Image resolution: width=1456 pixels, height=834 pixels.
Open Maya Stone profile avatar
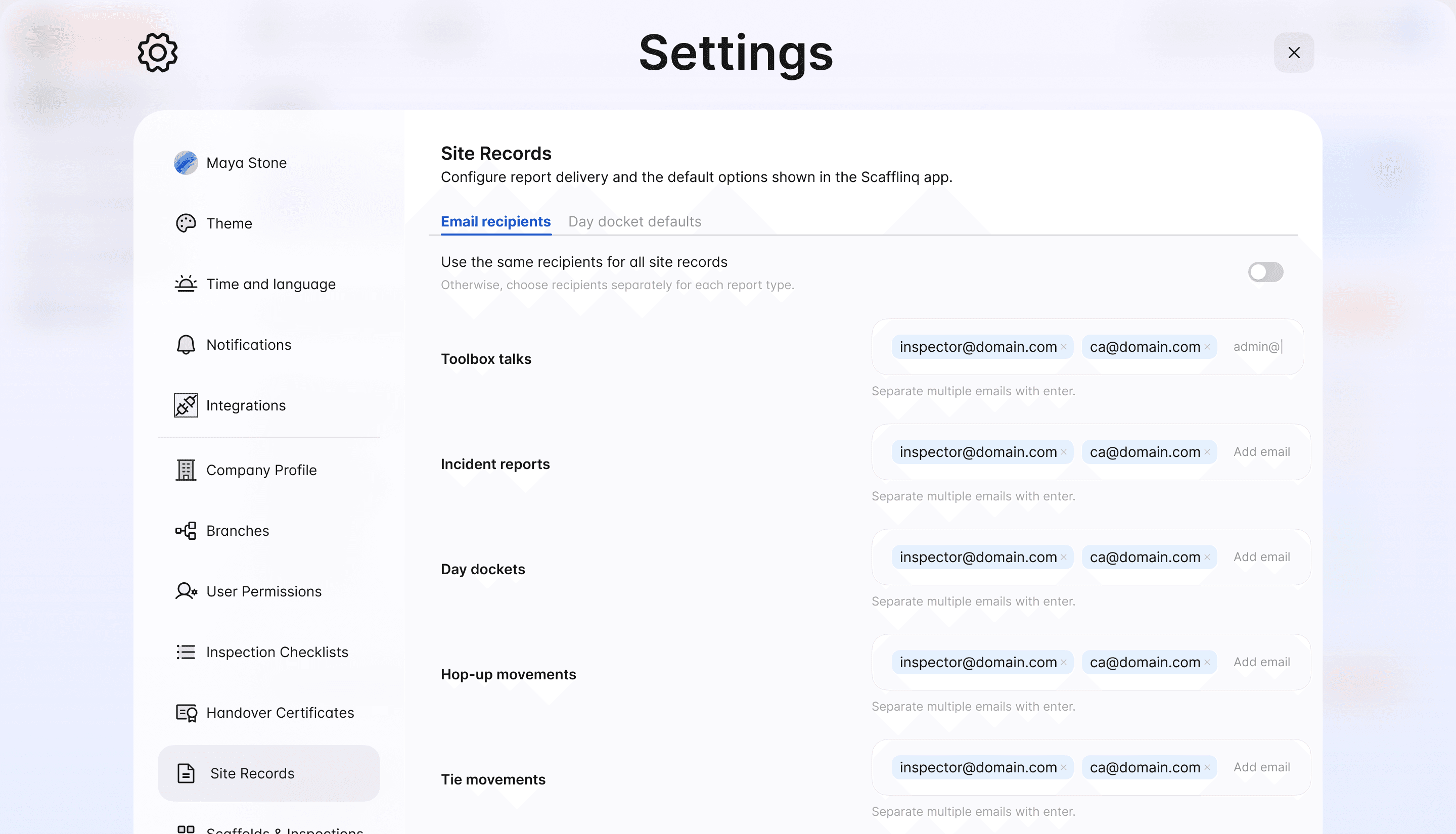pos(186,163)
